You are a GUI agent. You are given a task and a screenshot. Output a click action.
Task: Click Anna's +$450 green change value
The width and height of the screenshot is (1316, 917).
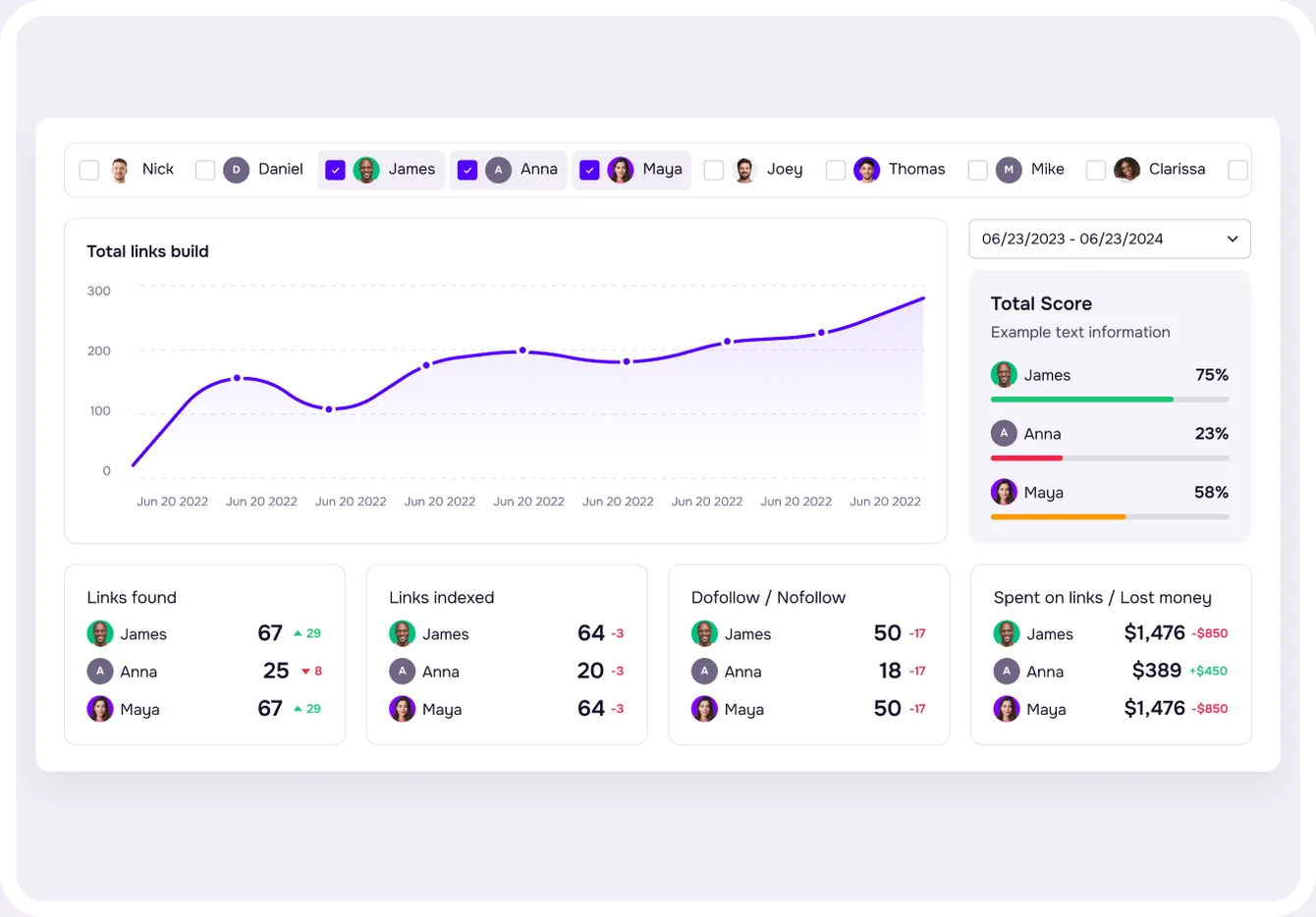1209,672
